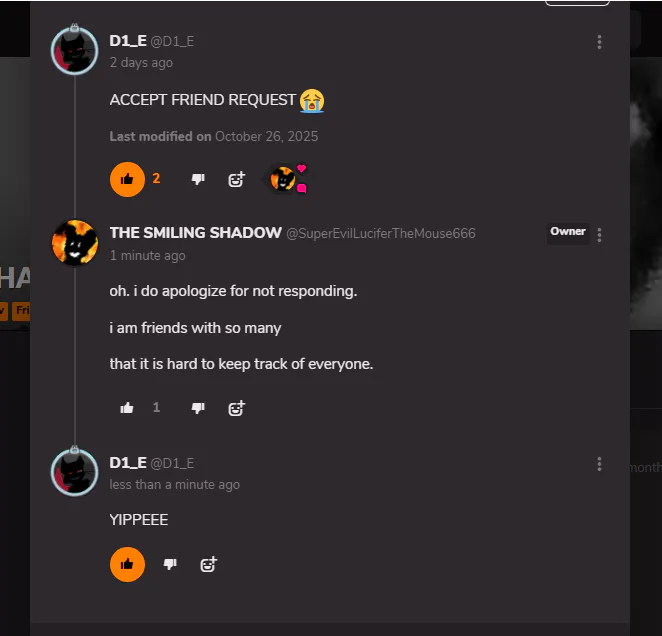Dislike THE SMILING SHADOW's reply
662x636 pixels.
198,408
